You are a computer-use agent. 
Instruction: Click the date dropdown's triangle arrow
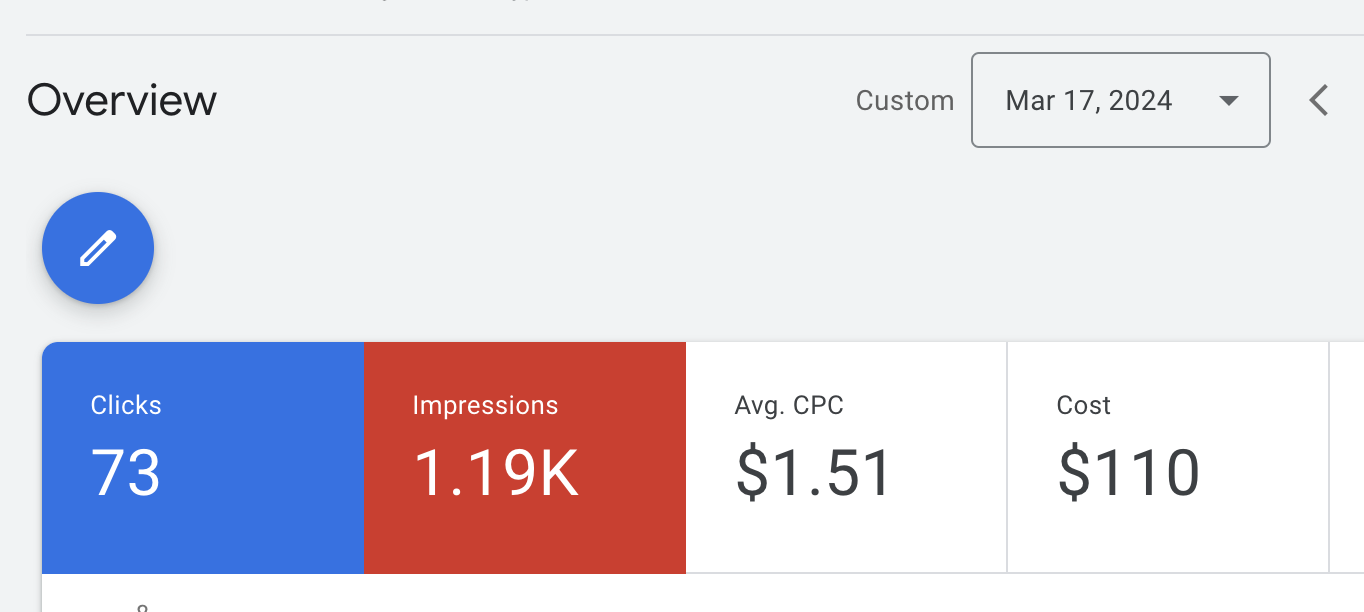[x=1229, y=100]
